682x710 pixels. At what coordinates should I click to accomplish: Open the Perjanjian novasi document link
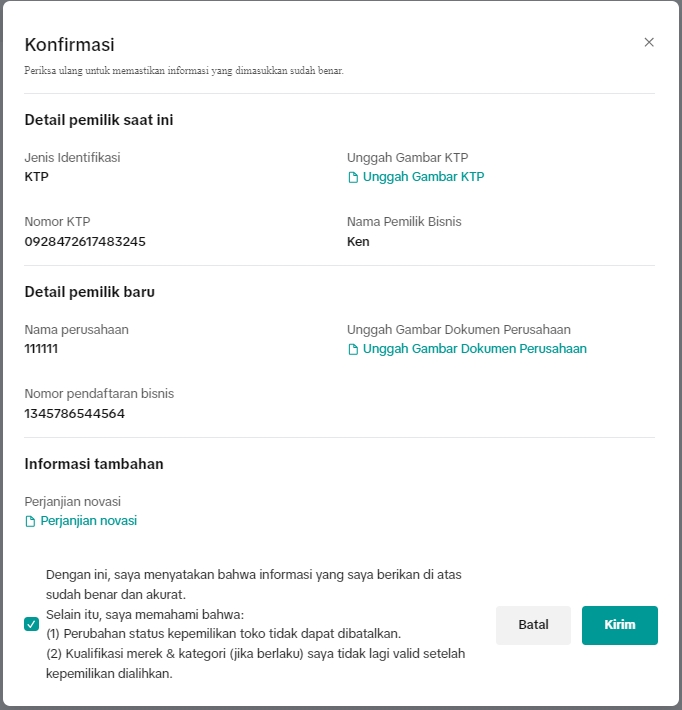[88, 521]
